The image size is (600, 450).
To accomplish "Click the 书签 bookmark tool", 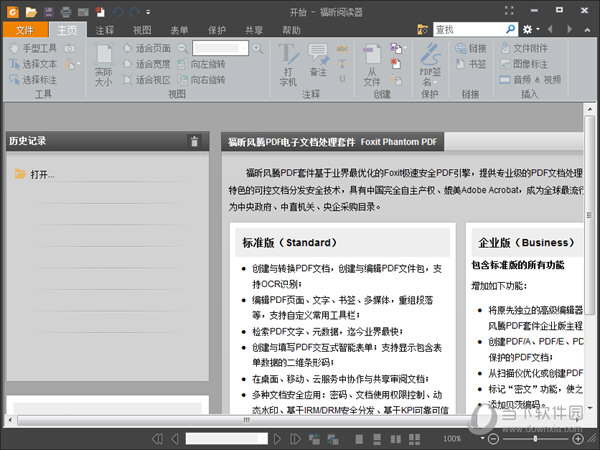I will click(x=471, y=64).
